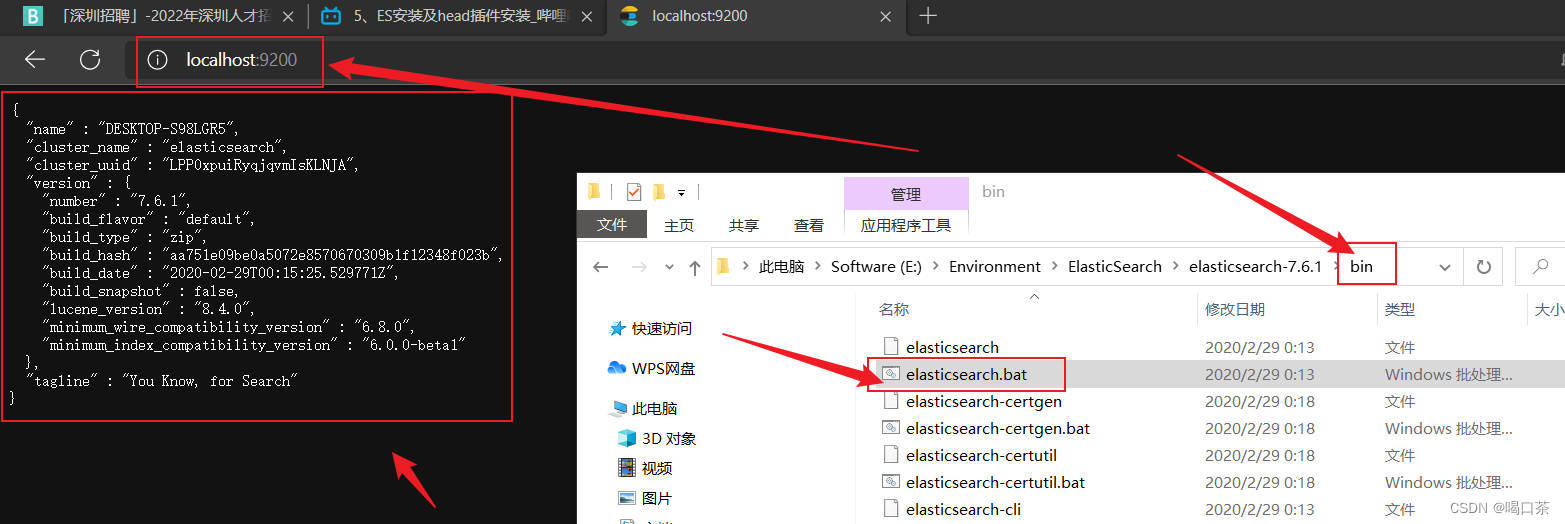Click the Explorer search box
The width and height of the screenshot is (1565, 524).
(x=1541, y=267)
